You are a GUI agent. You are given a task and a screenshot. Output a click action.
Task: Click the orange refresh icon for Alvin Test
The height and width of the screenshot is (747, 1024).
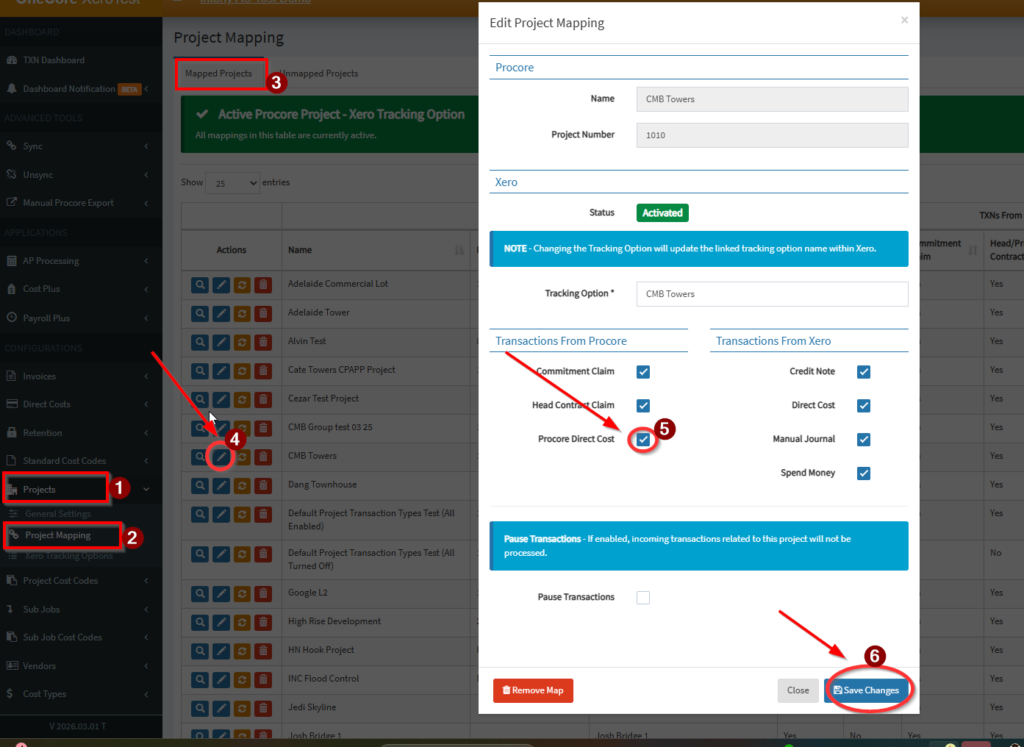point(242,342)
